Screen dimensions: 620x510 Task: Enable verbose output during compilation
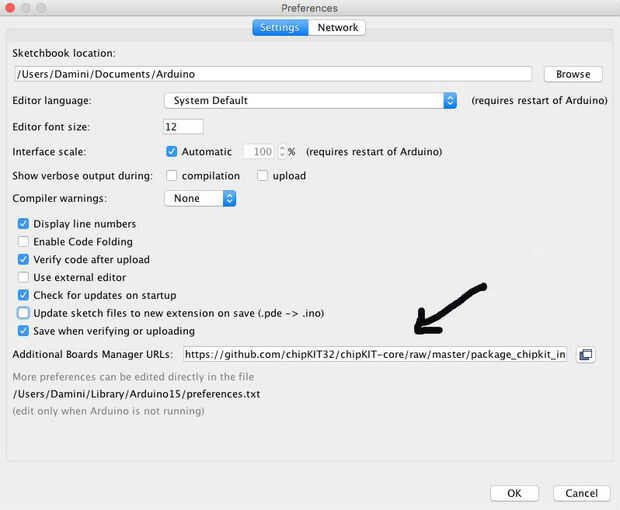click(172, 175)
